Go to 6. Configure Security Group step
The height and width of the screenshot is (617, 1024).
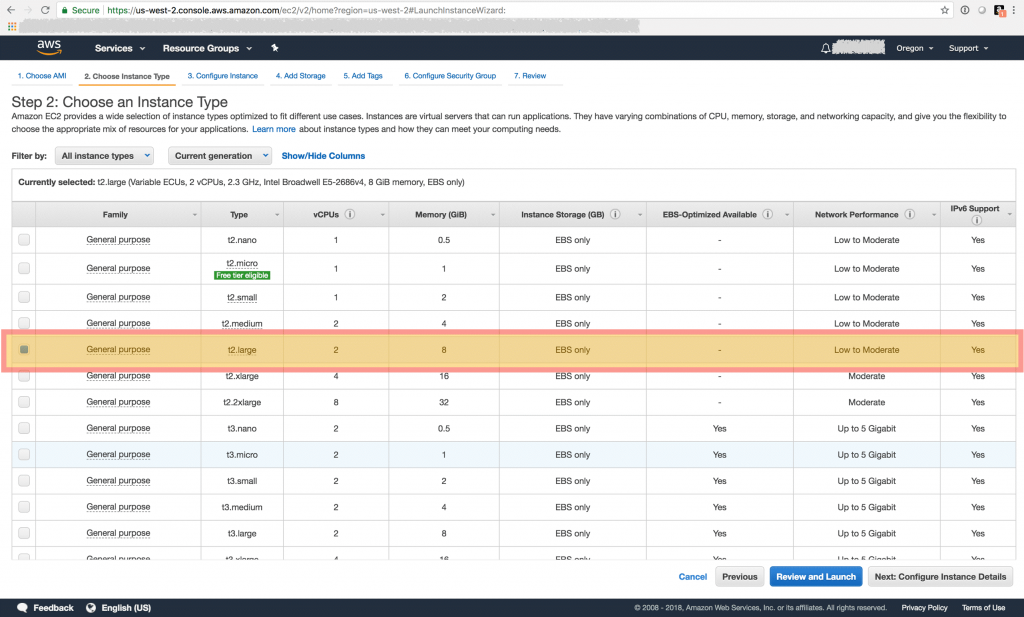[x=450, y=76]
